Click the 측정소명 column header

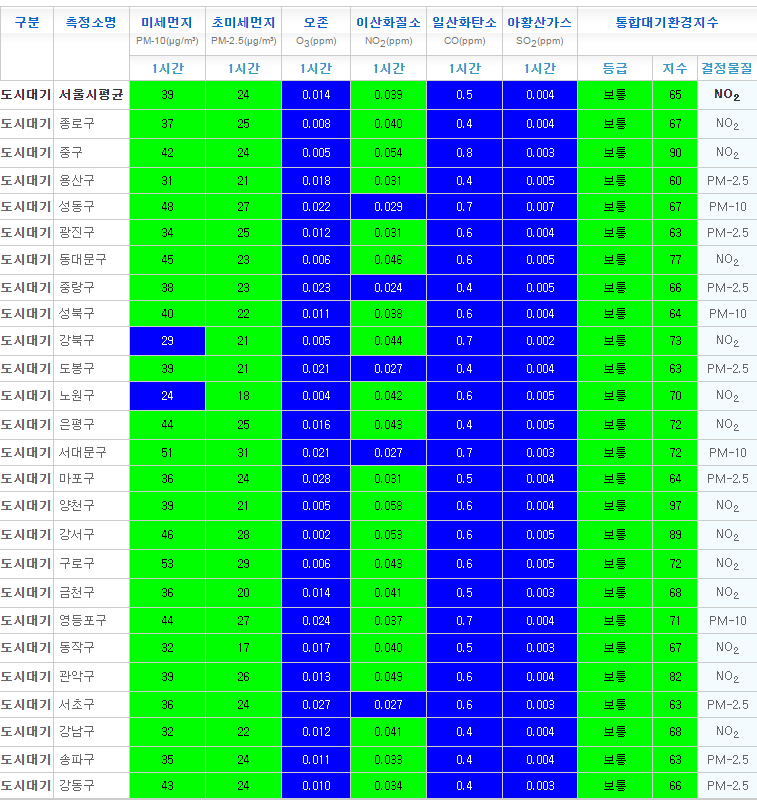pos(90,22)
